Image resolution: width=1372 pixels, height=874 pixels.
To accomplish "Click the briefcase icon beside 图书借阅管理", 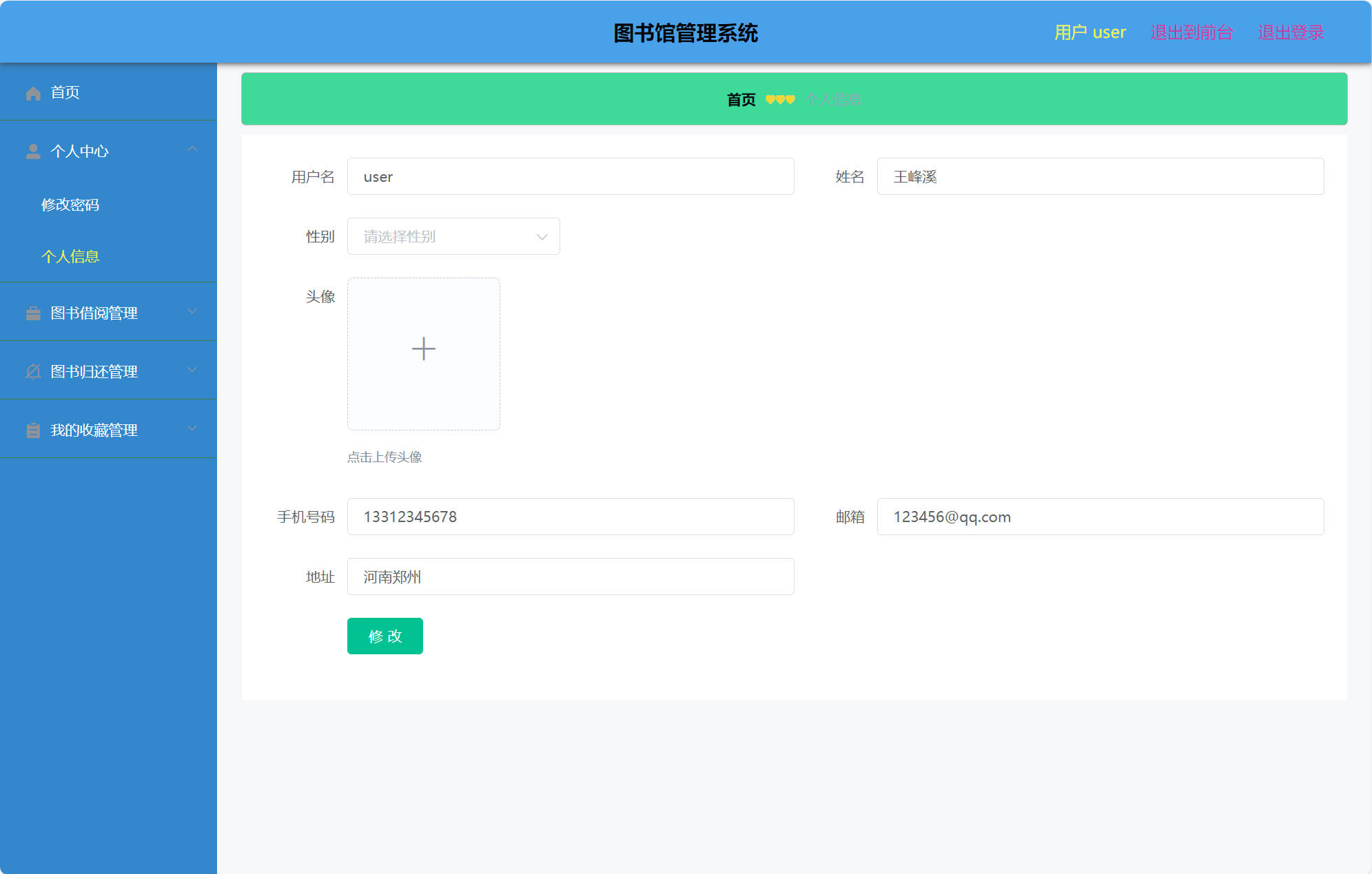I will point(32,313).
